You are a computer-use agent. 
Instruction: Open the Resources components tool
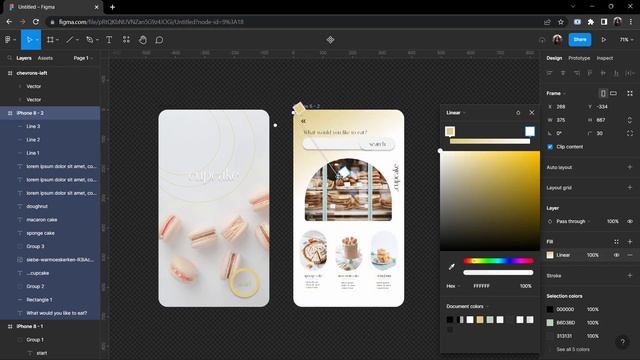[x=126, y=40]
